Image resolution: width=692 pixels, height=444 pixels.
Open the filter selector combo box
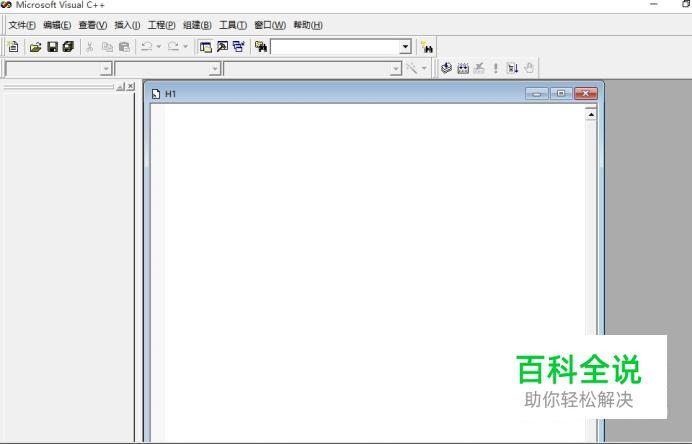pyautogui.click(x=168, y=69)
